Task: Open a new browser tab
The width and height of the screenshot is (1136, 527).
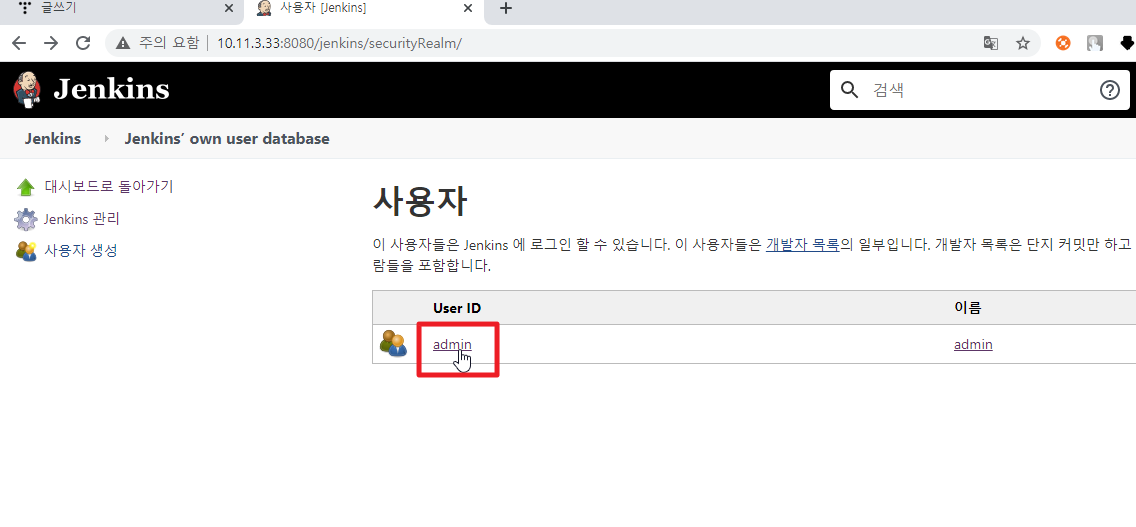Action: click(x=506, y=9)
